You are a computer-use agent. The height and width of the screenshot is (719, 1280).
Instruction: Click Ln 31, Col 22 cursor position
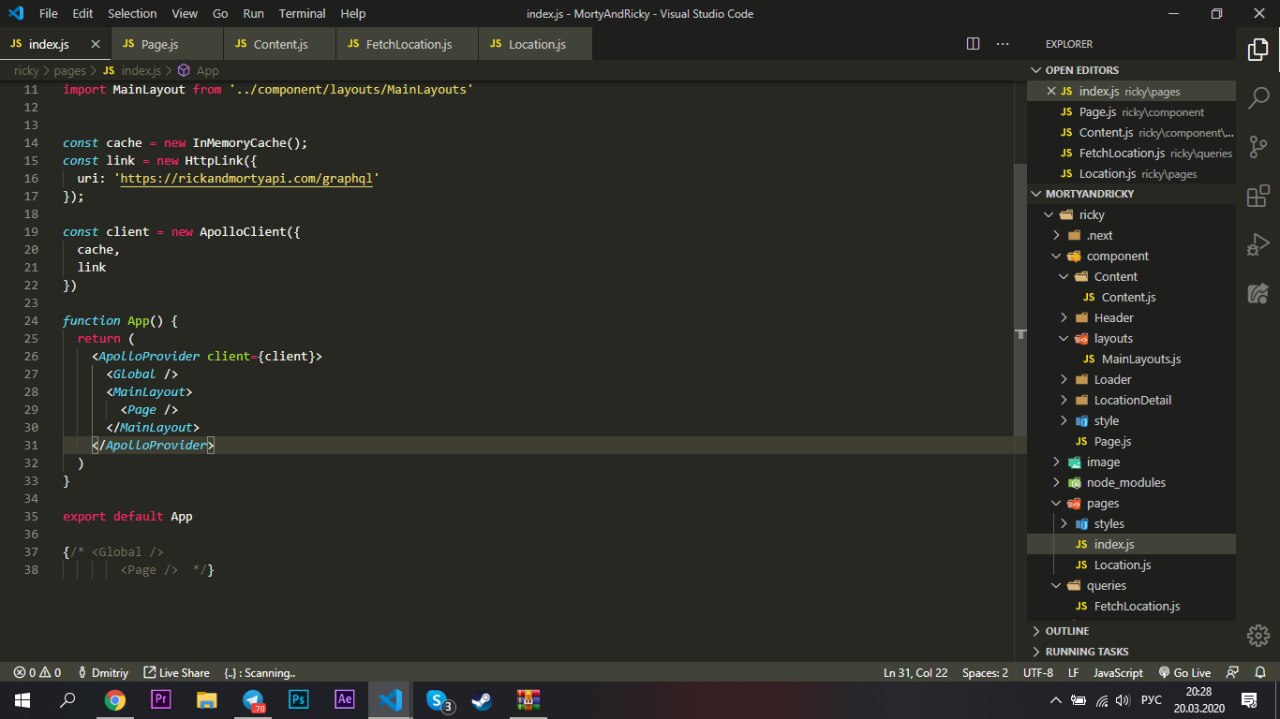click(x=915, y=673)
